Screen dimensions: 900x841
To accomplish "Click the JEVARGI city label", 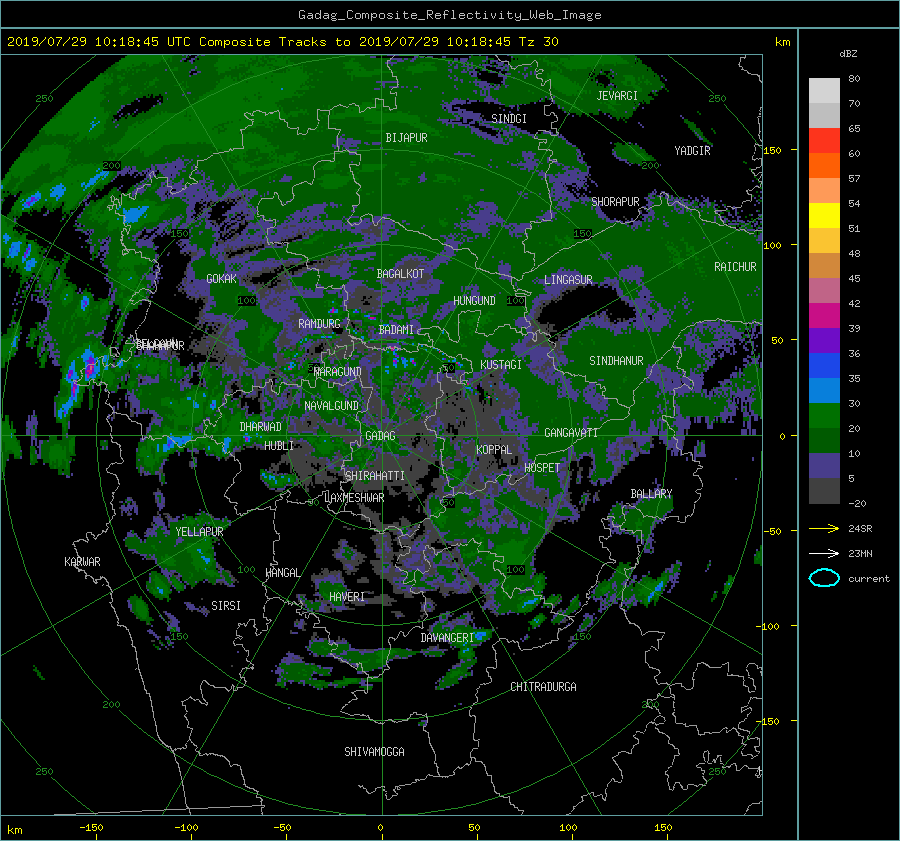I will [x=617, y=96].
